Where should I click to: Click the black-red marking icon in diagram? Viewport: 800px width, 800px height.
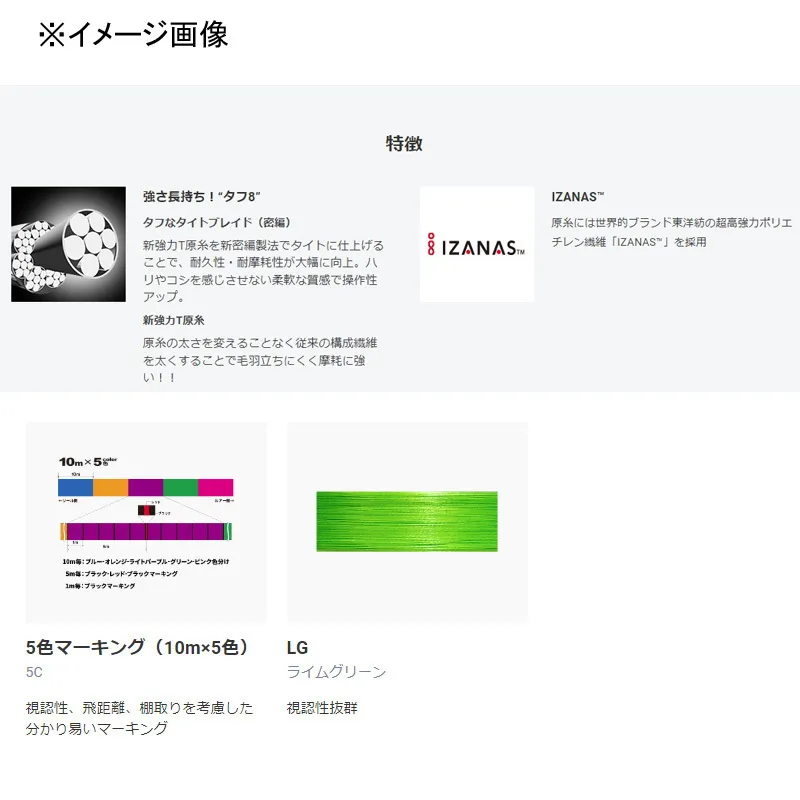145,510
